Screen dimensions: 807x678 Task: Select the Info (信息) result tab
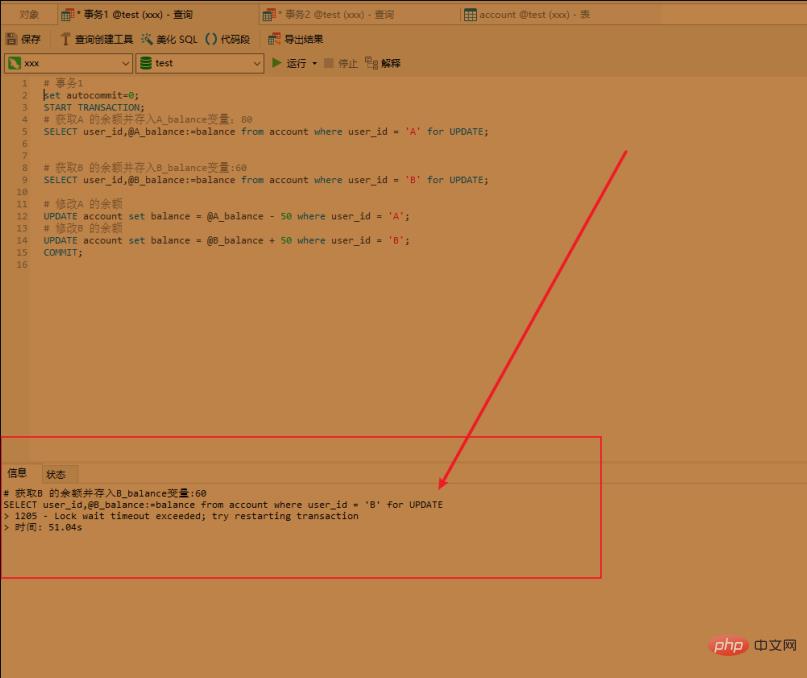(18, 473)
